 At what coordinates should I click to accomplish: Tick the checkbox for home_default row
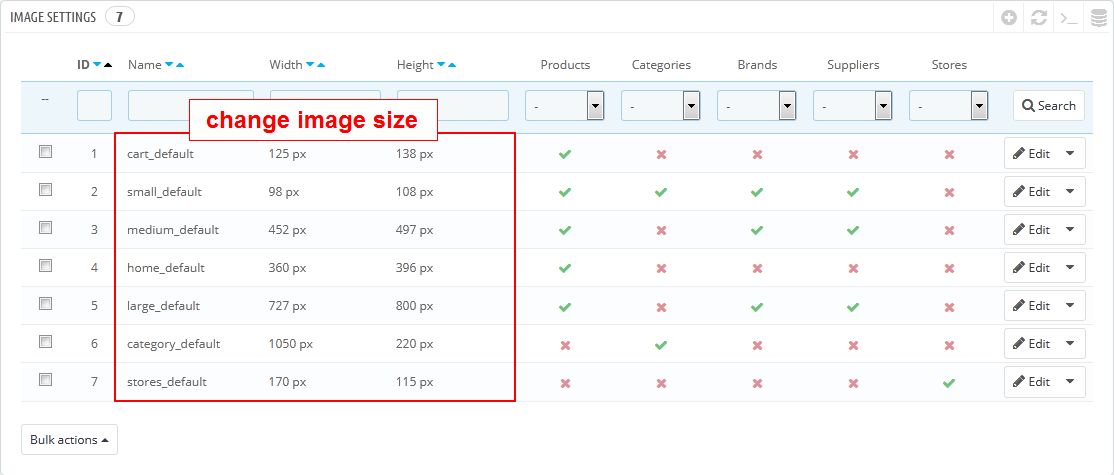(x=45, y=266)
